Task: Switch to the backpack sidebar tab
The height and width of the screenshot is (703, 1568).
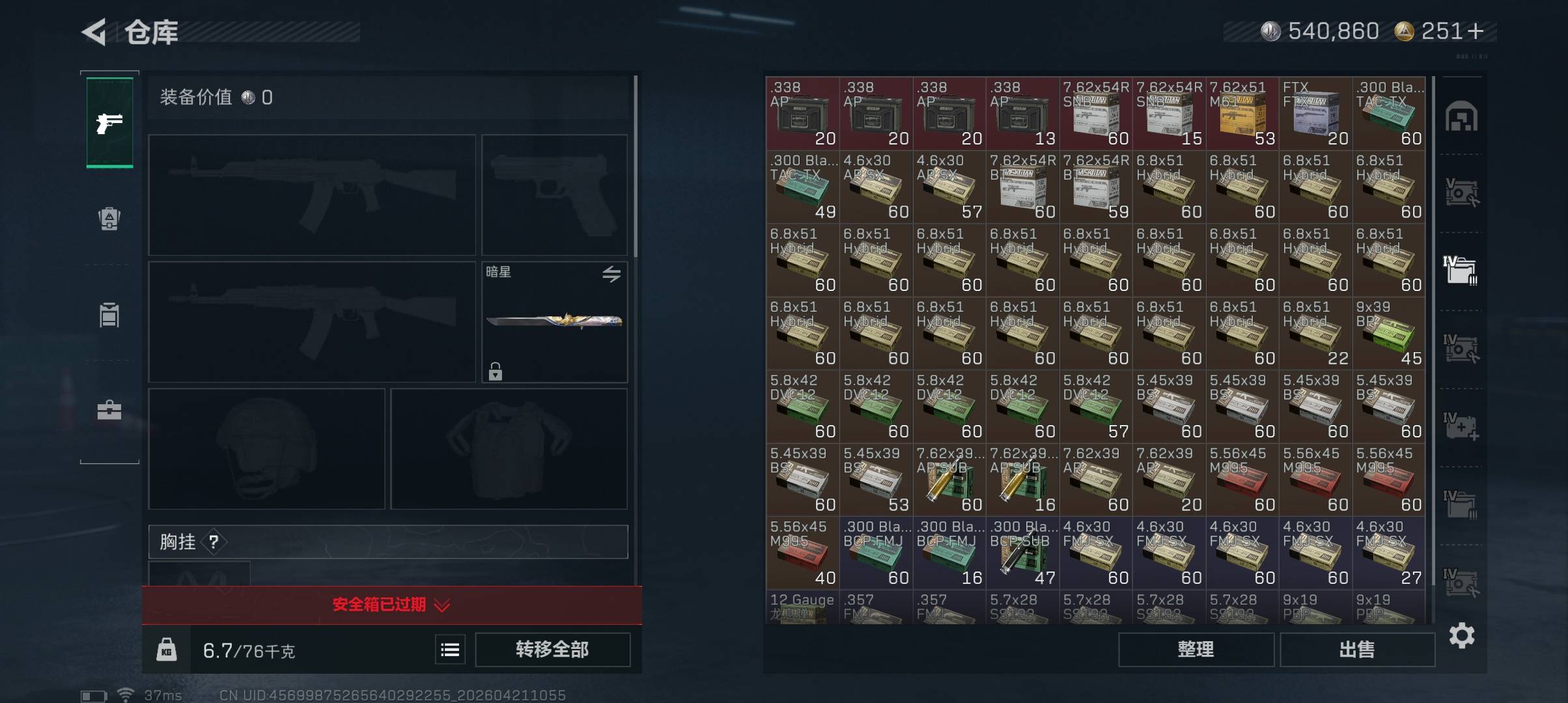Action: (109, 219)
